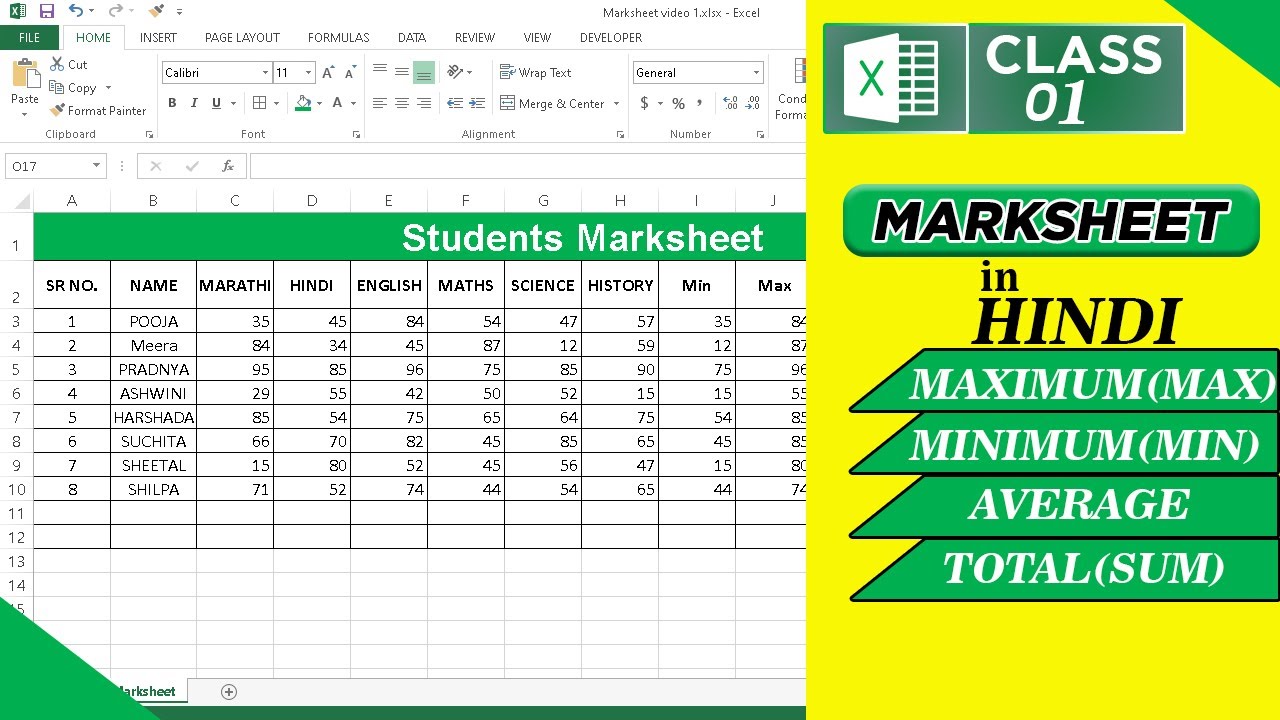Image resolution: width=1280 pixels, height=720 pixels.
Task: Add a new worksheet with the plus button
Action: point(229,691)
